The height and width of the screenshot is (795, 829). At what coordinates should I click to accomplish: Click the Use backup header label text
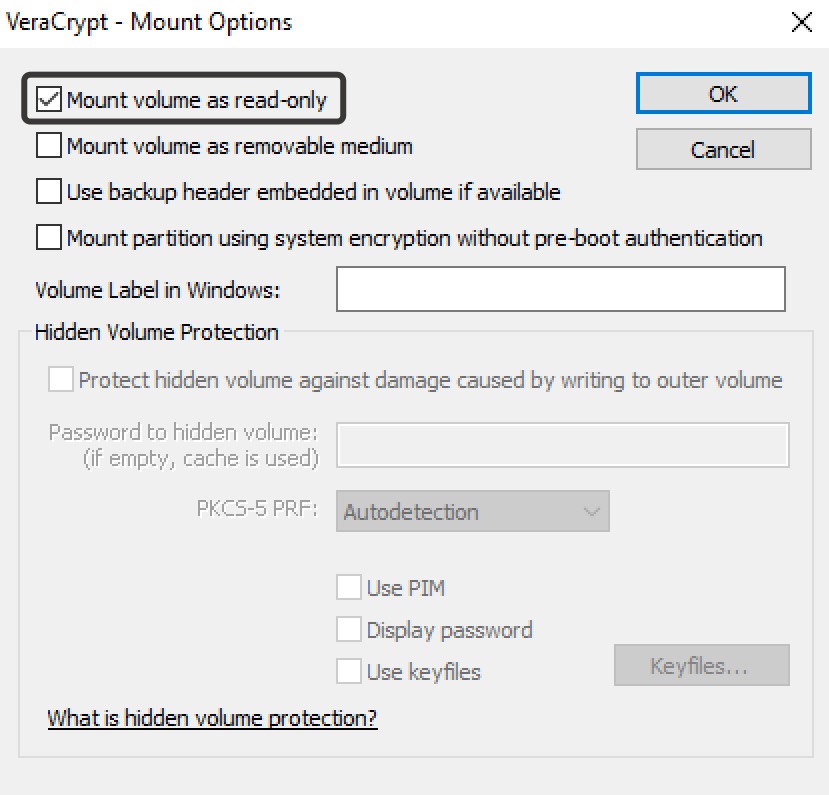313,191
